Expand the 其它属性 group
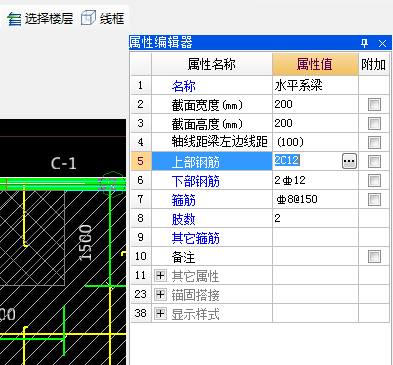This screenshot has width=393, height=365. [x=160, y=276]
